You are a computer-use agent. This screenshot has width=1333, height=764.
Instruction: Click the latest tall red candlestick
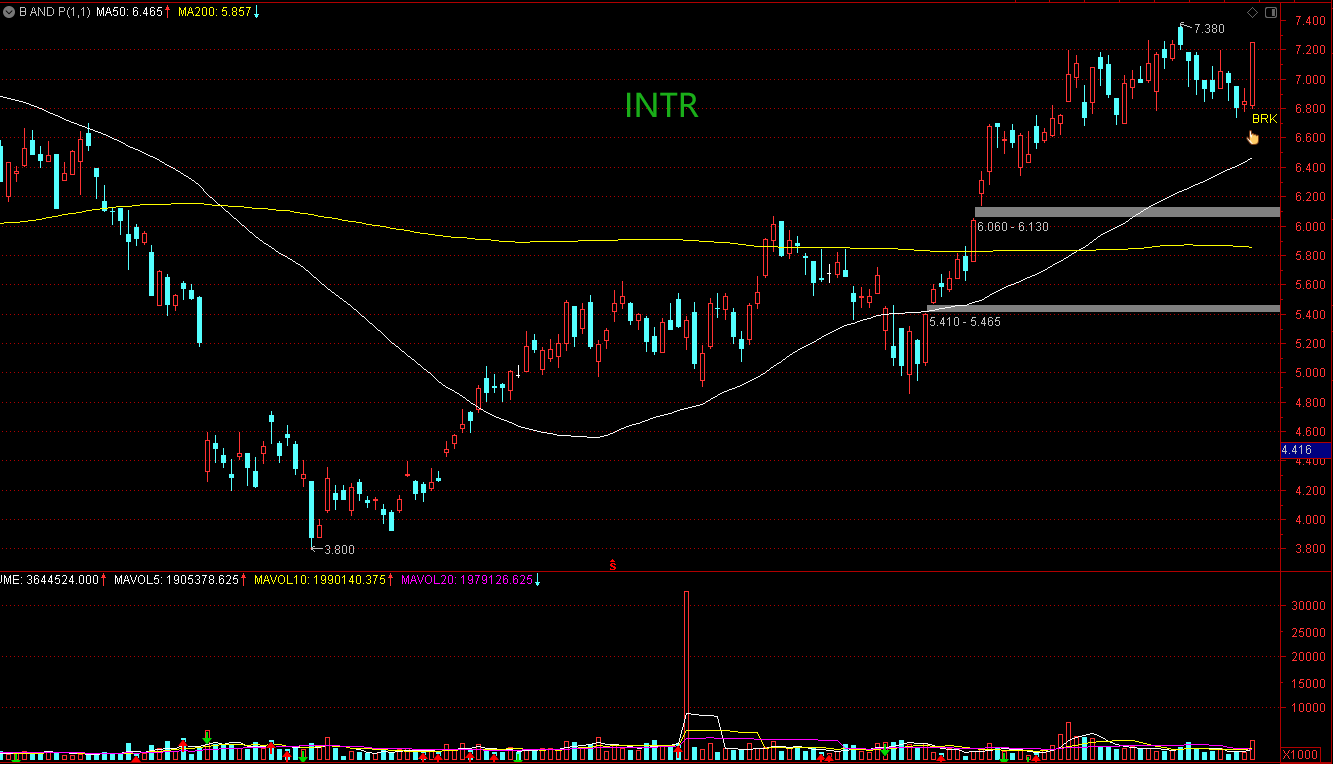pos(1253,75)
